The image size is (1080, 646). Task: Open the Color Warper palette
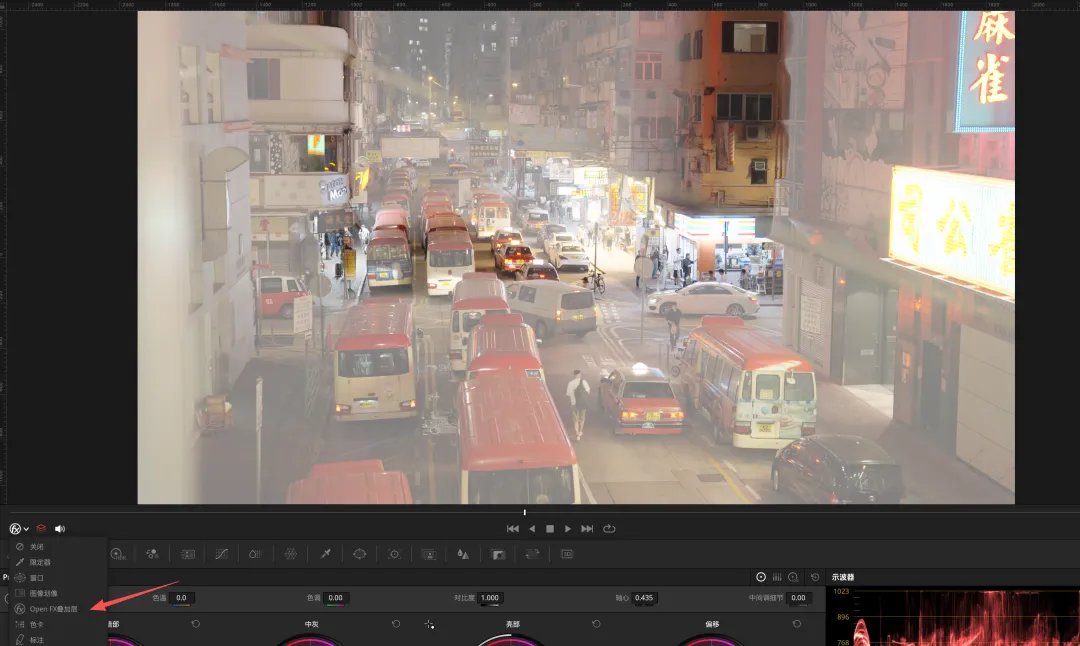point(256,554)
